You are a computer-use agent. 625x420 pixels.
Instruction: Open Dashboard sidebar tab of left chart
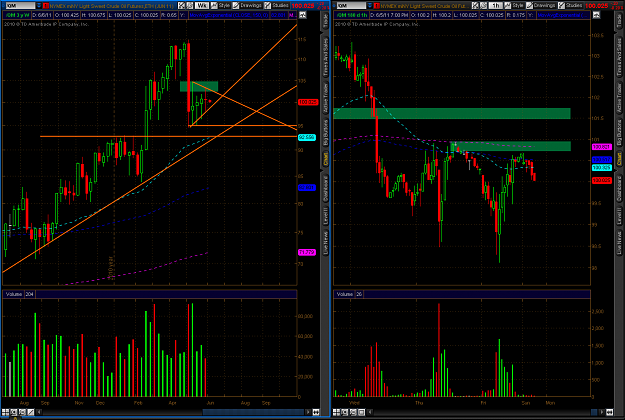click(x=325, y=188)
